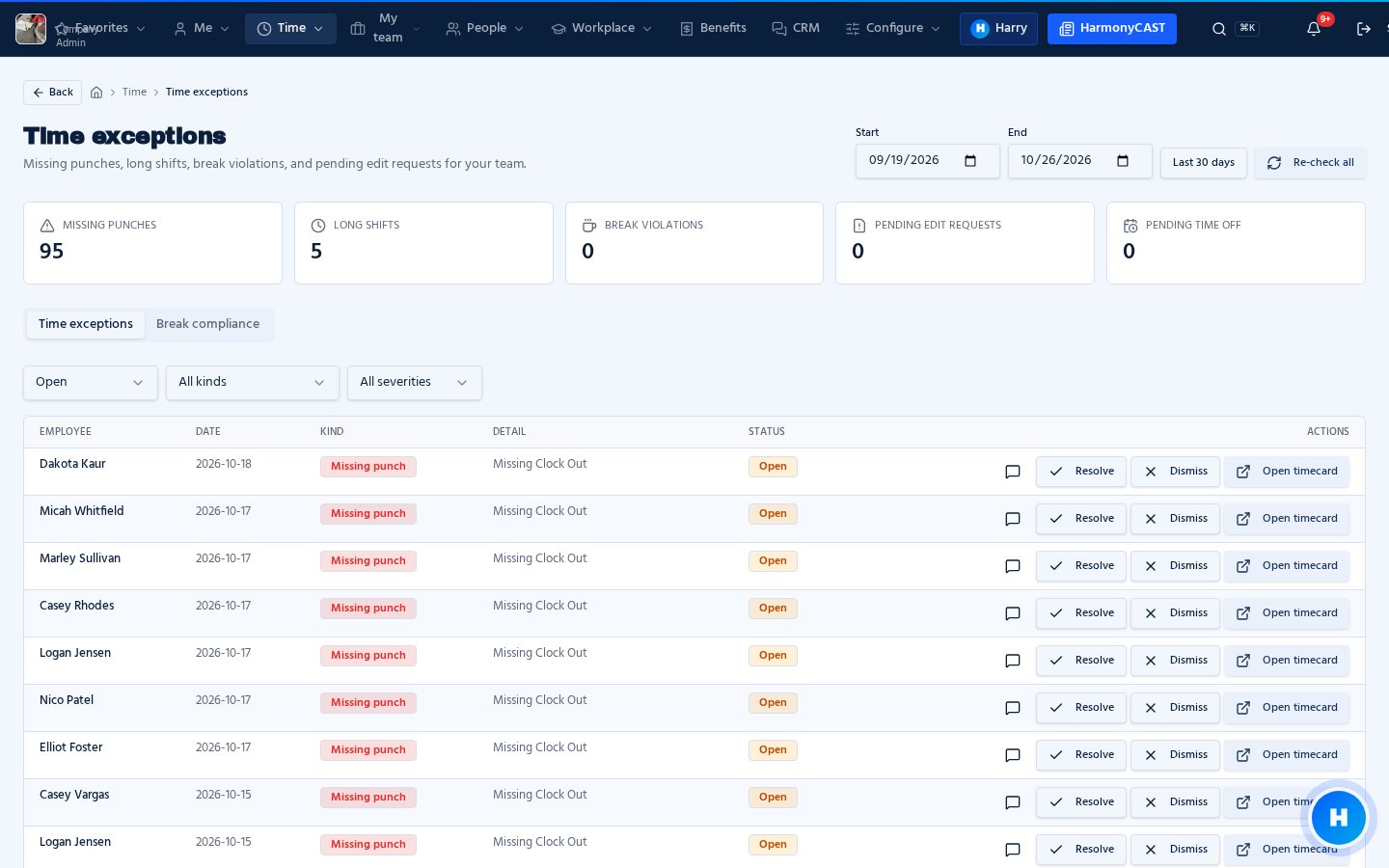Click the Re-check all button
The width and height of the screenshot is (1389, 868).
coord(1310,163)
